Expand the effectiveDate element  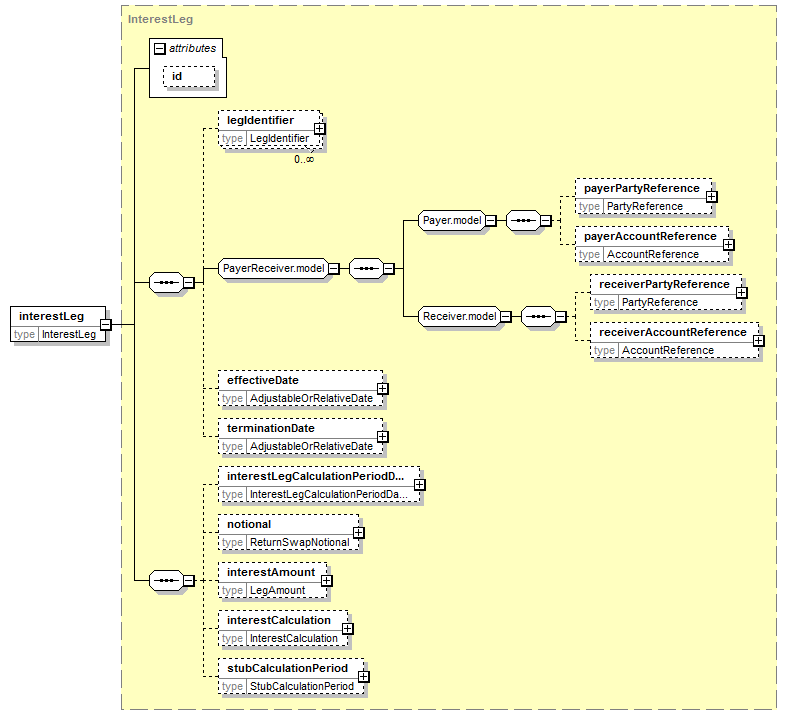point(382,389)
